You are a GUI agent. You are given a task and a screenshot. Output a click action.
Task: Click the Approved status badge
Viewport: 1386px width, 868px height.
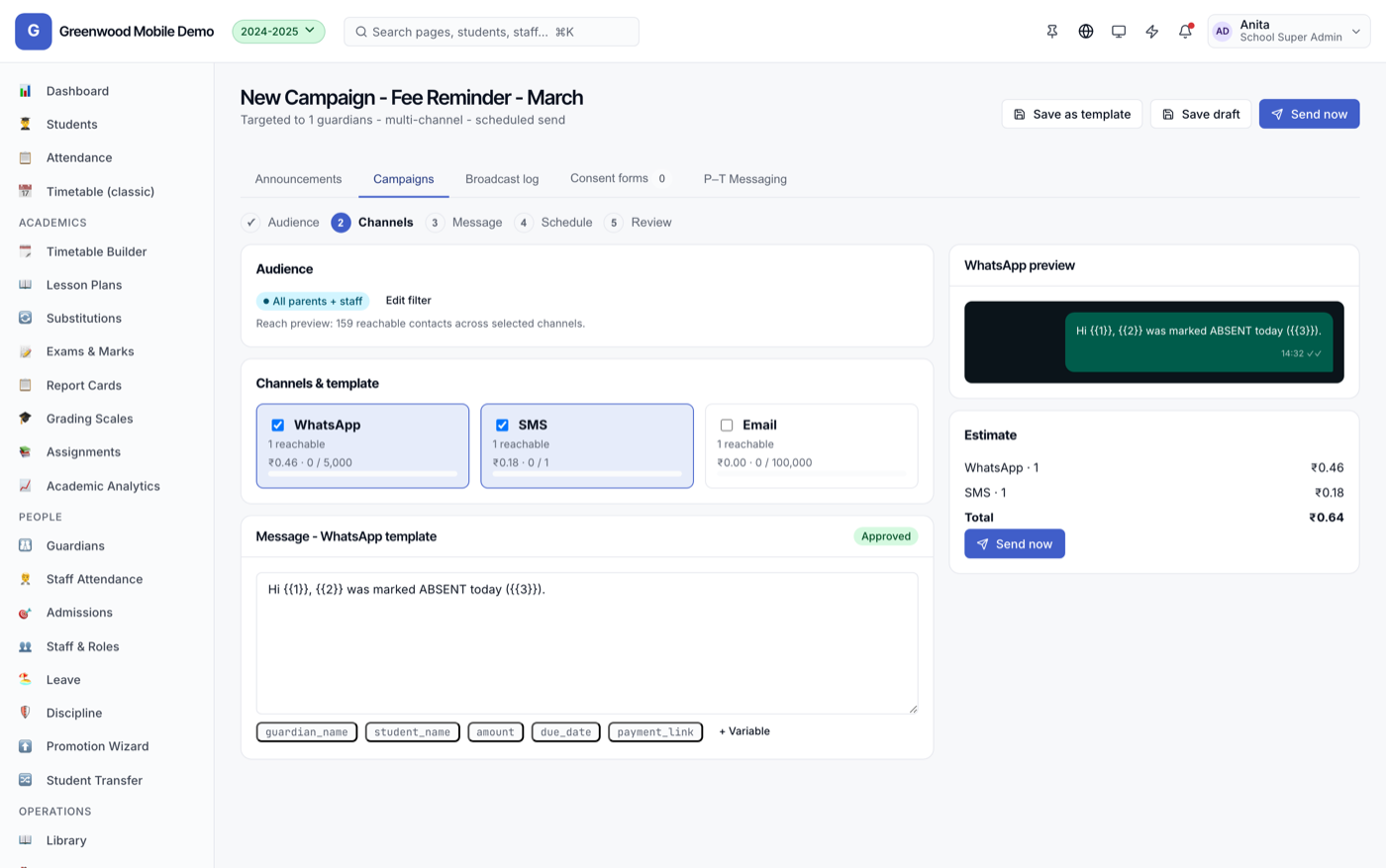click(886, 536)
